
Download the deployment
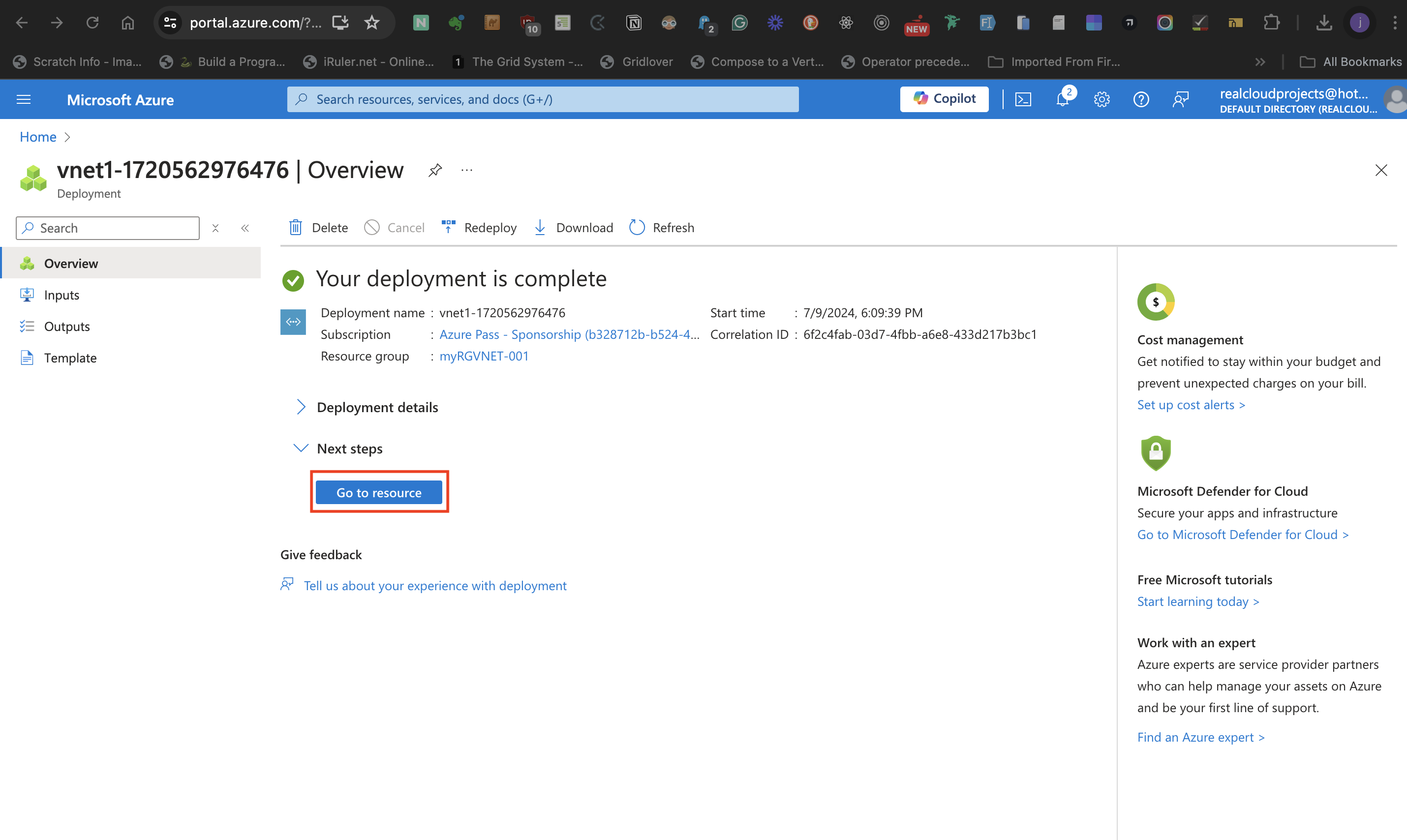click(x=574, y=228)
